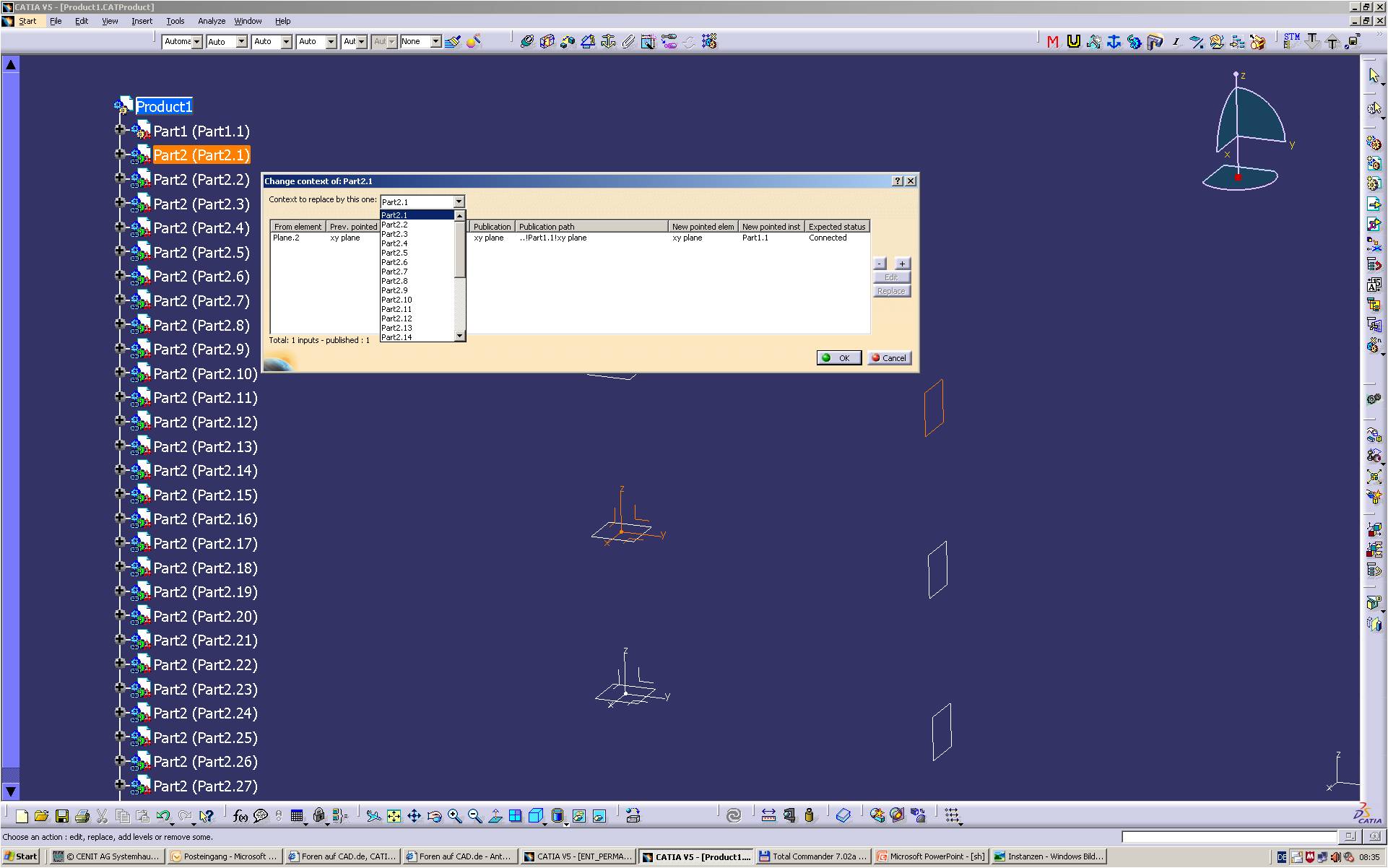Switch to Microsoft PowerPoint in taskbar
1388x868 pixels.
930,856
